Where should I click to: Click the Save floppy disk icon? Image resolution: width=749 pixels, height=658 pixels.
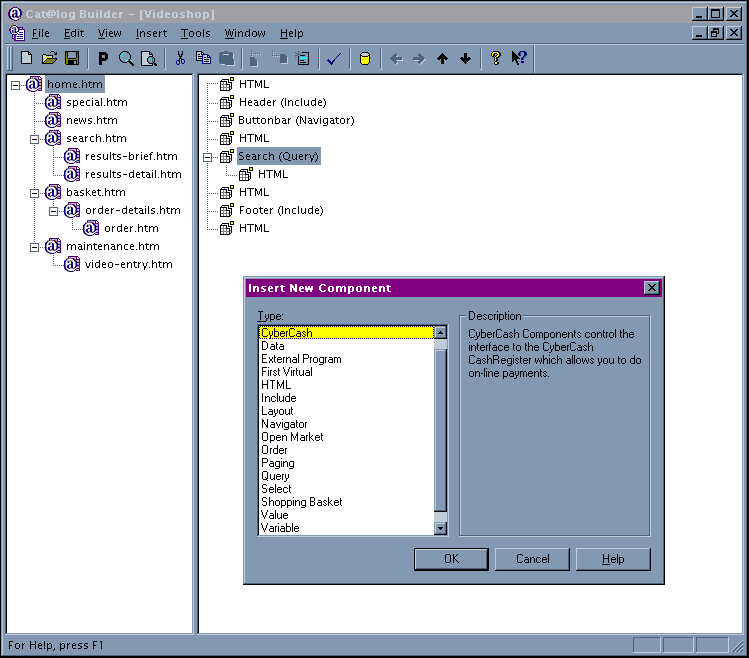72,59
